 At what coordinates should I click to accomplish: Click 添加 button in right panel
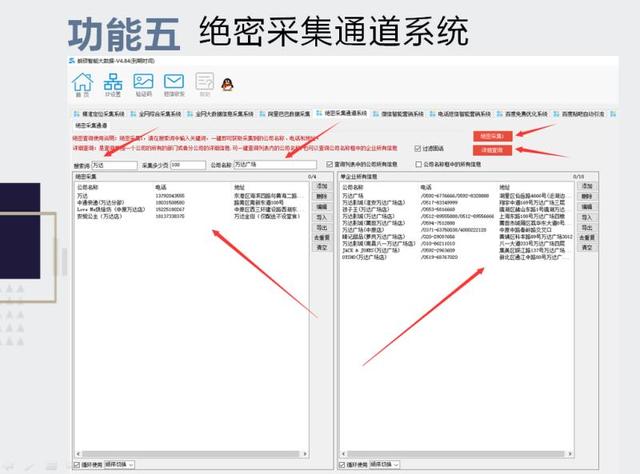pos(587,186)
